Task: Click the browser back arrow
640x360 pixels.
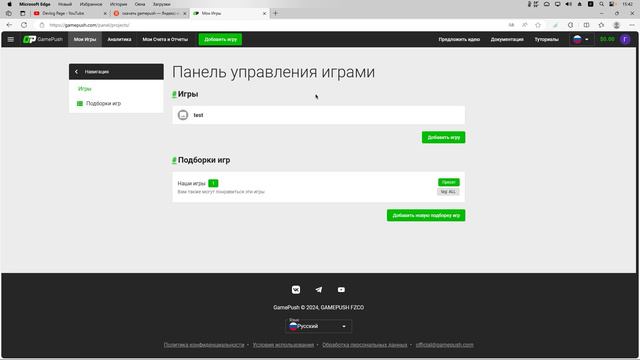Action: [x=9, y=25]
